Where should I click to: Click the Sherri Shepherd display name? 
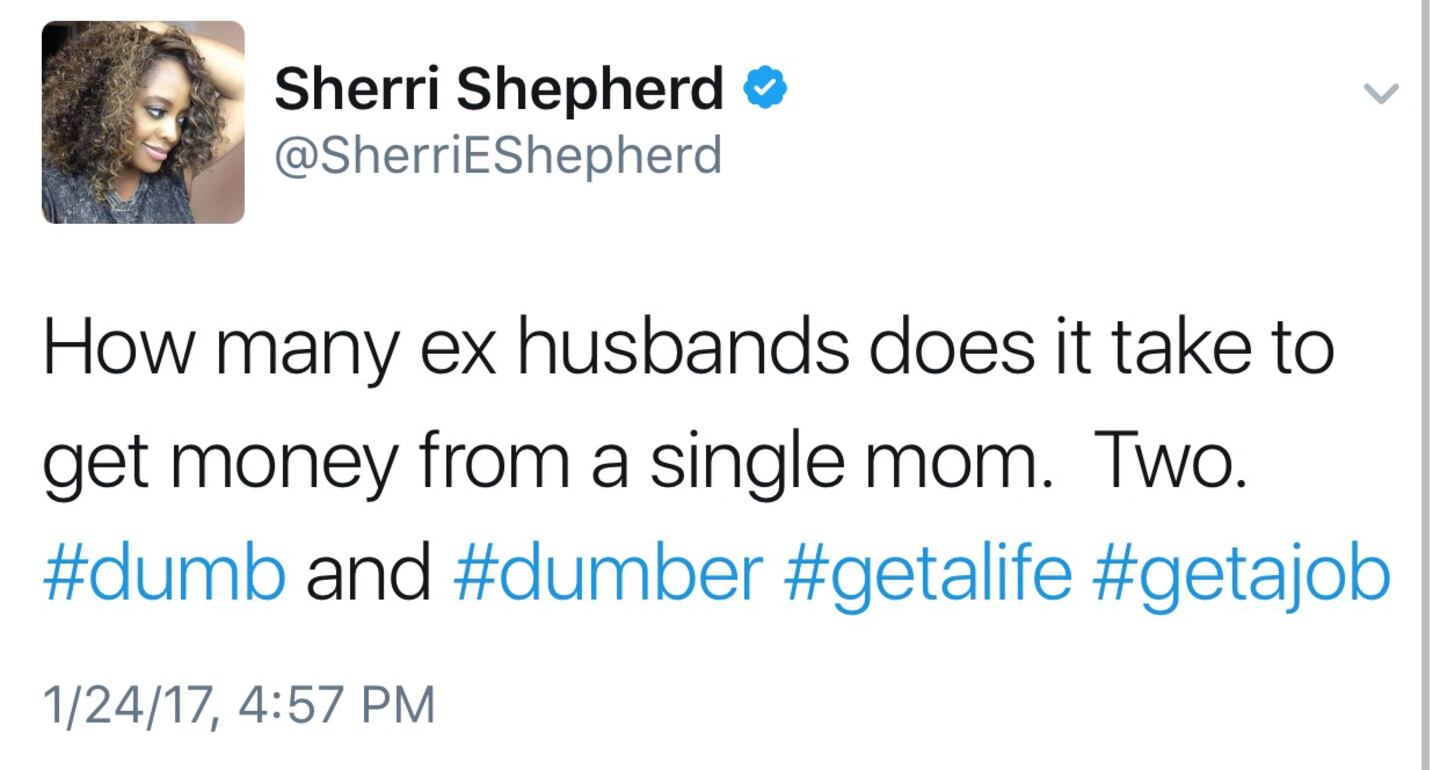tap(498, 90)
